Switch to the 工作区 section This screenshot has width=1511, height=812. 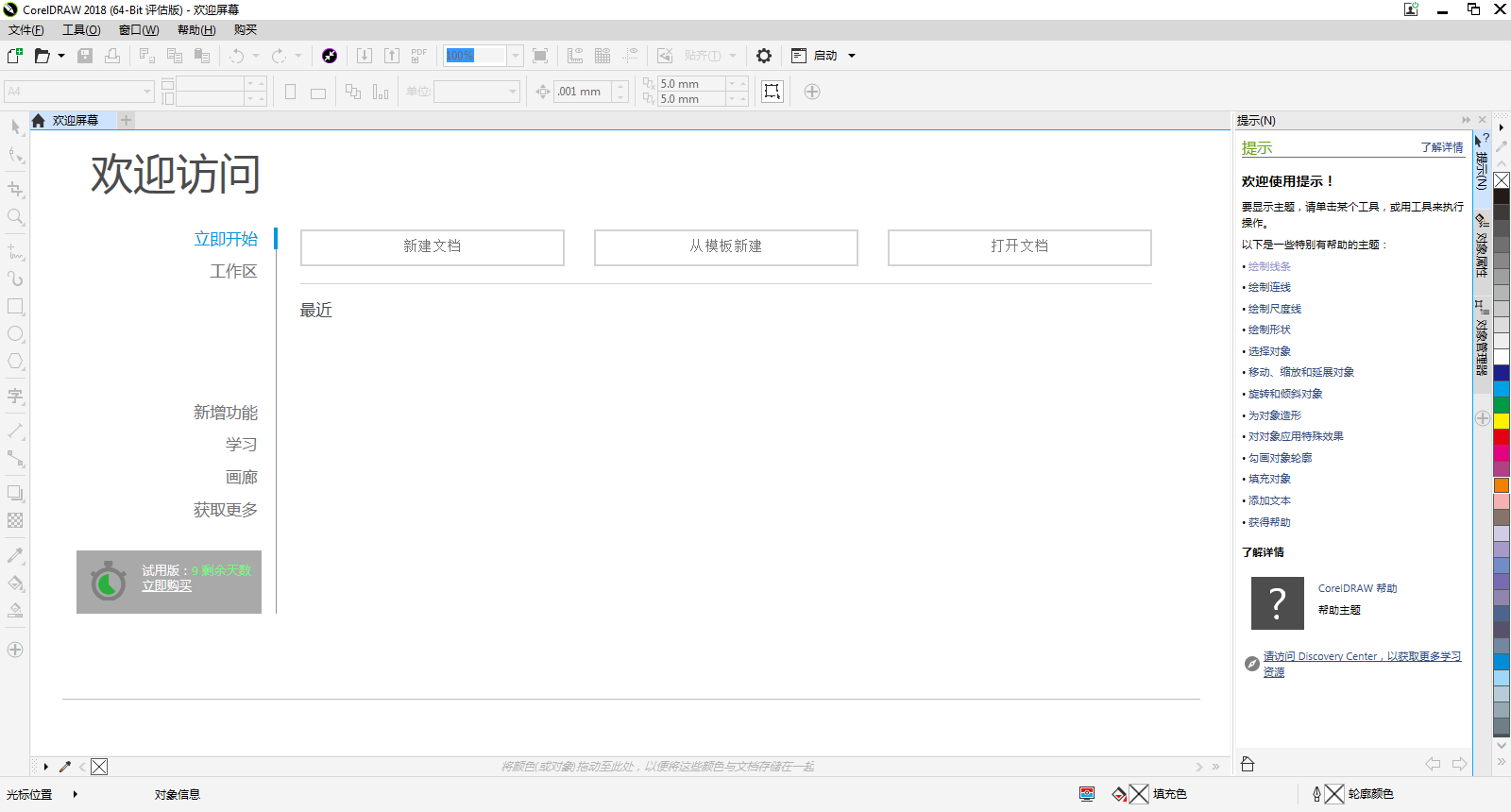233,271
